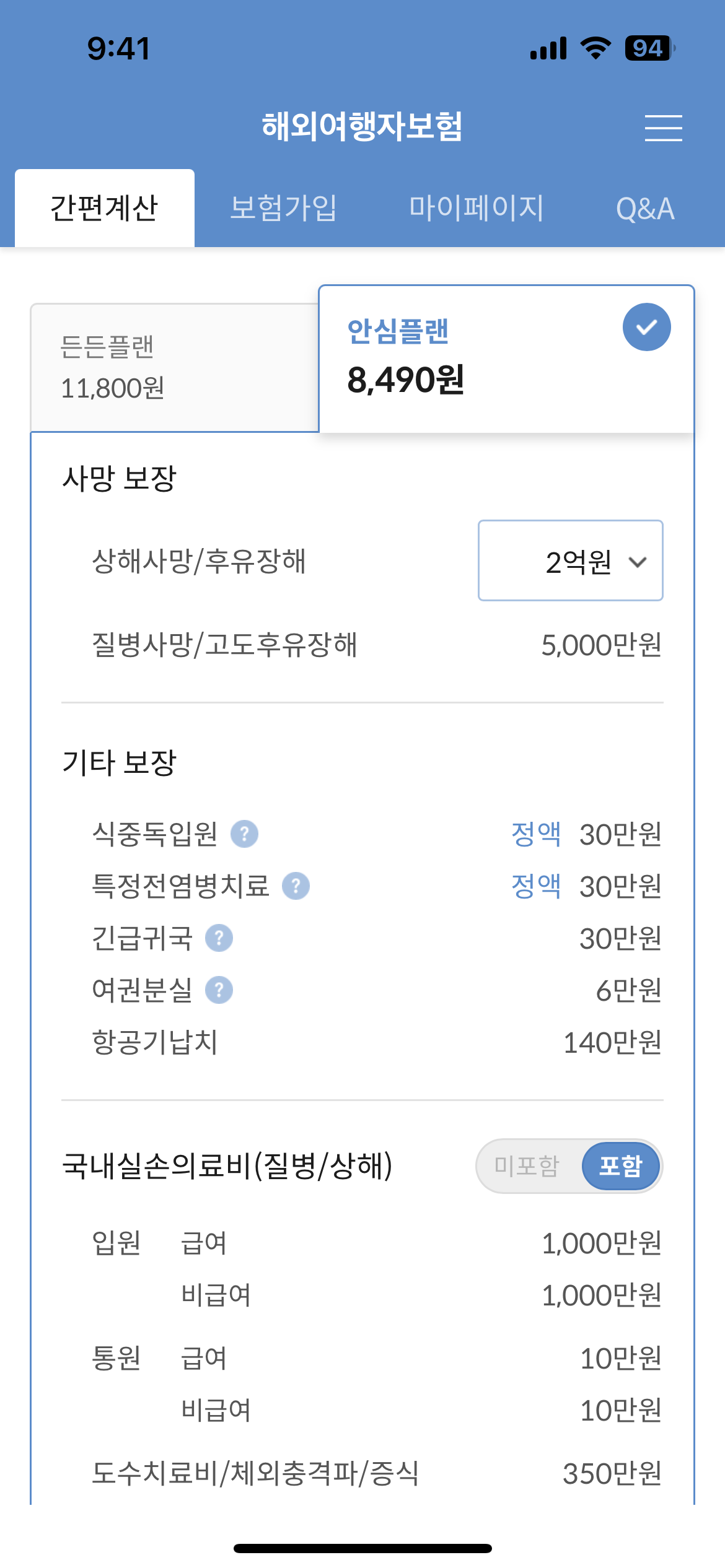Screen dimensions: 725x1568
Task: Tap the 안심플랜 8,490원 plan card
Action: click(x=506, y=359)
